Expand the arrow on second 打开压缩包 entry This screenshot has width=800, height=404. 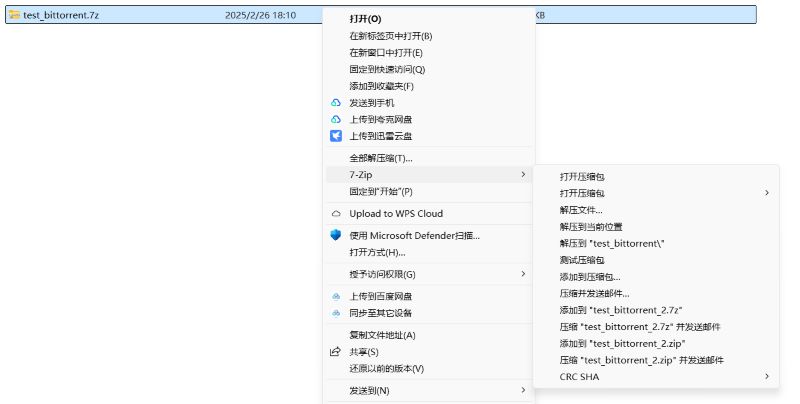(767, 193)
